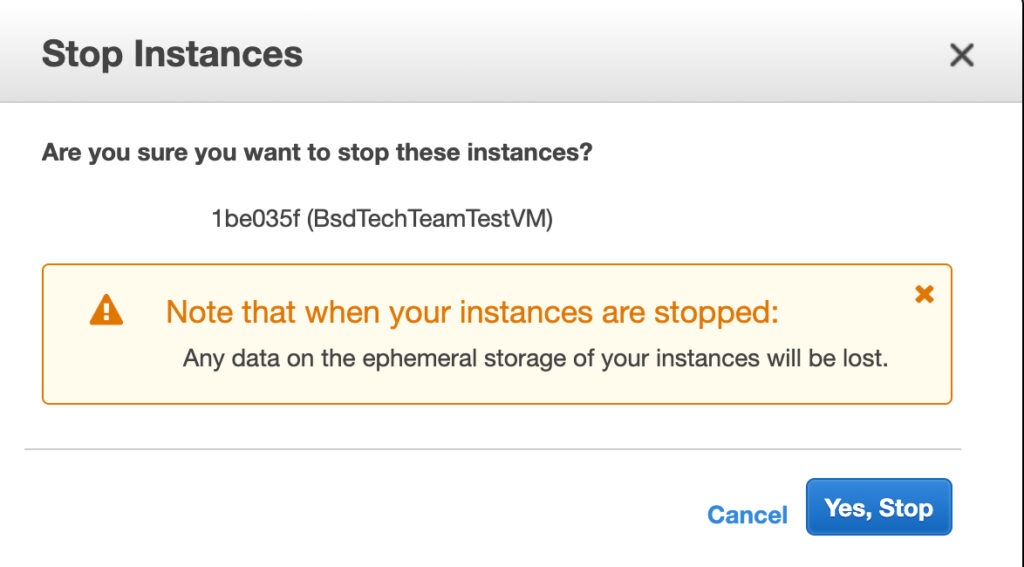This screenshot has height=567, width=1024.
Task: Click the 'Are you sure' confirmation question
Action: click(x=317, y=152)
